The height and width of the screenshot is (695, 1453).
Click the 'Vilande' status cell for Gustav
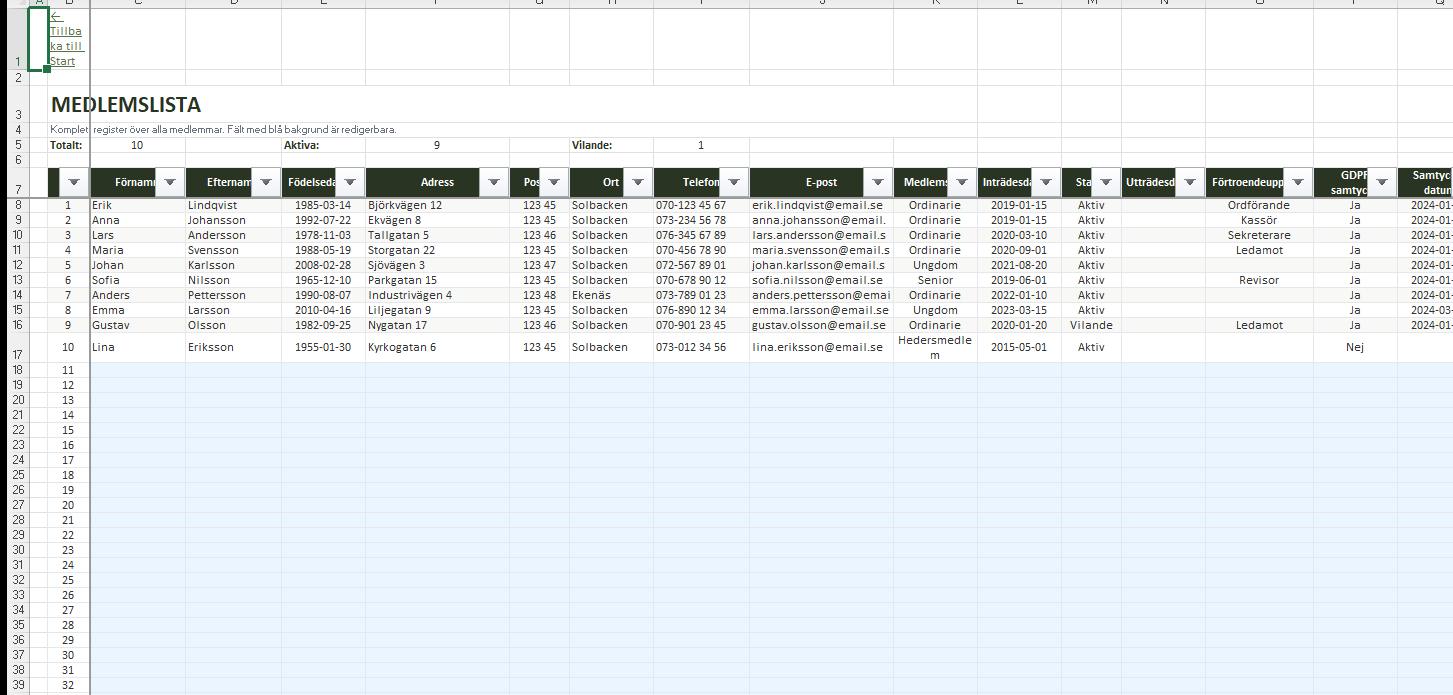click(x=1090, y=325)
